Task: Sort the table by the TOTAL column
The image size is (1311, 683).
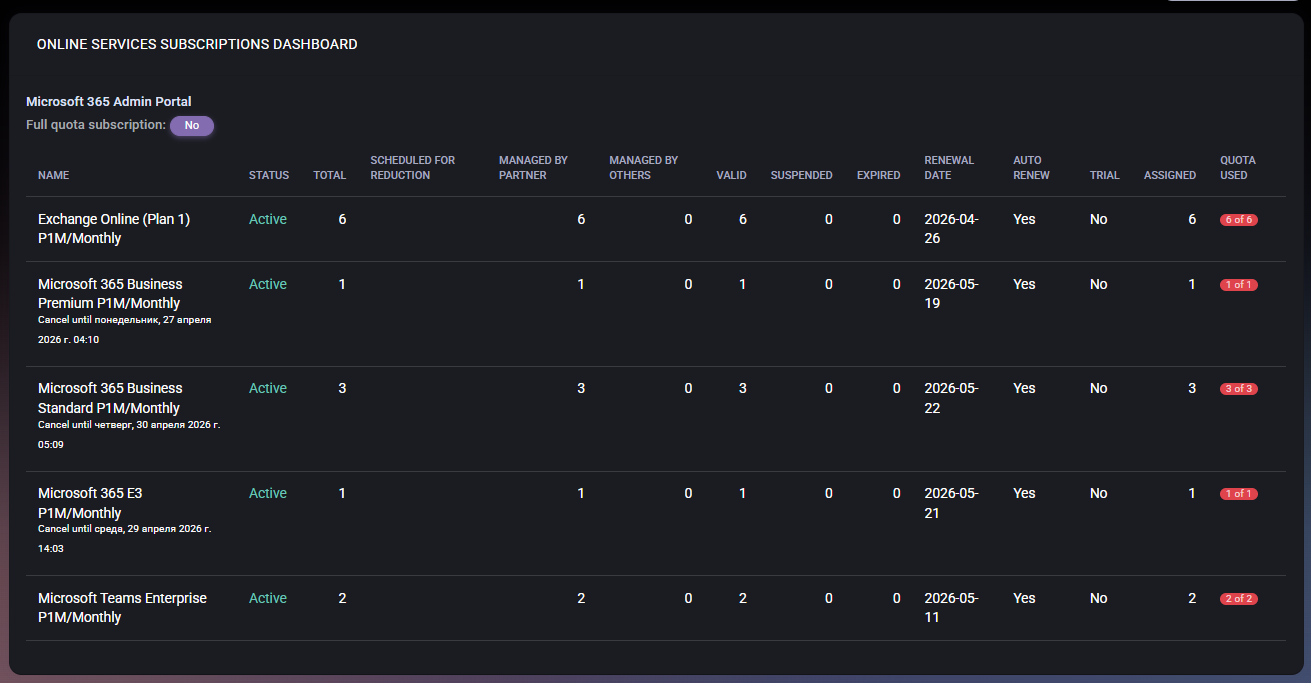Action: click(329, 175)
